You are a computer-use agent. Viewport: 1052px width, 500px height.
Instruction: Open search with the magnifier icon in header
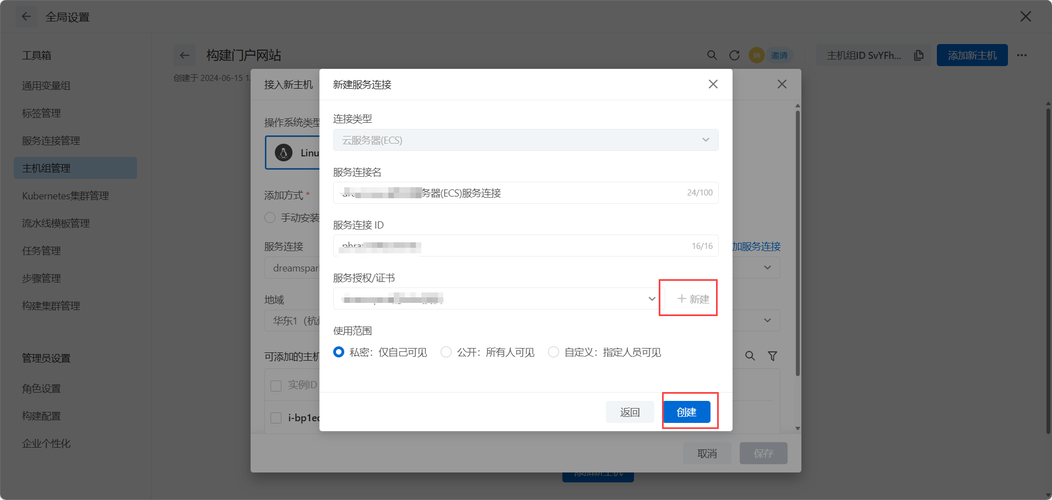point(712,55)
